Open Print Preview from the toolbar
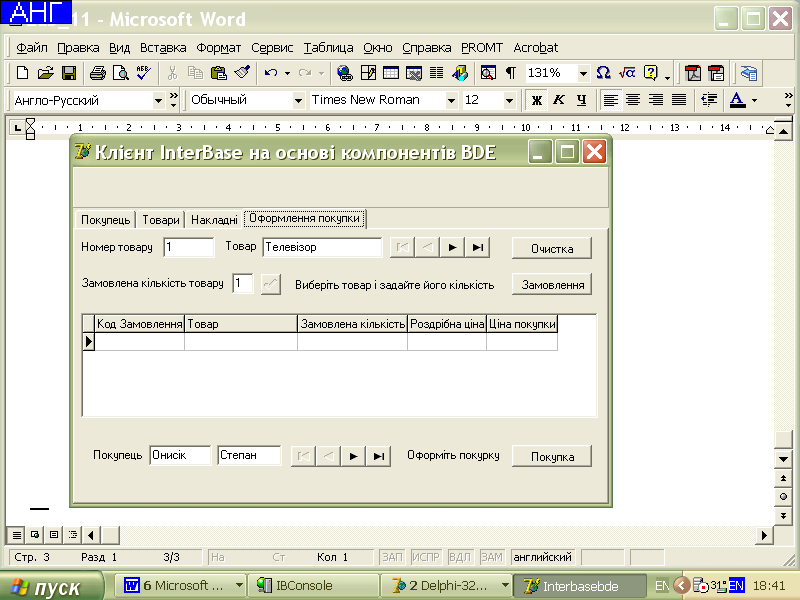Image resolution: width=800 pixels, height=600 pixels. coord(121,73)
